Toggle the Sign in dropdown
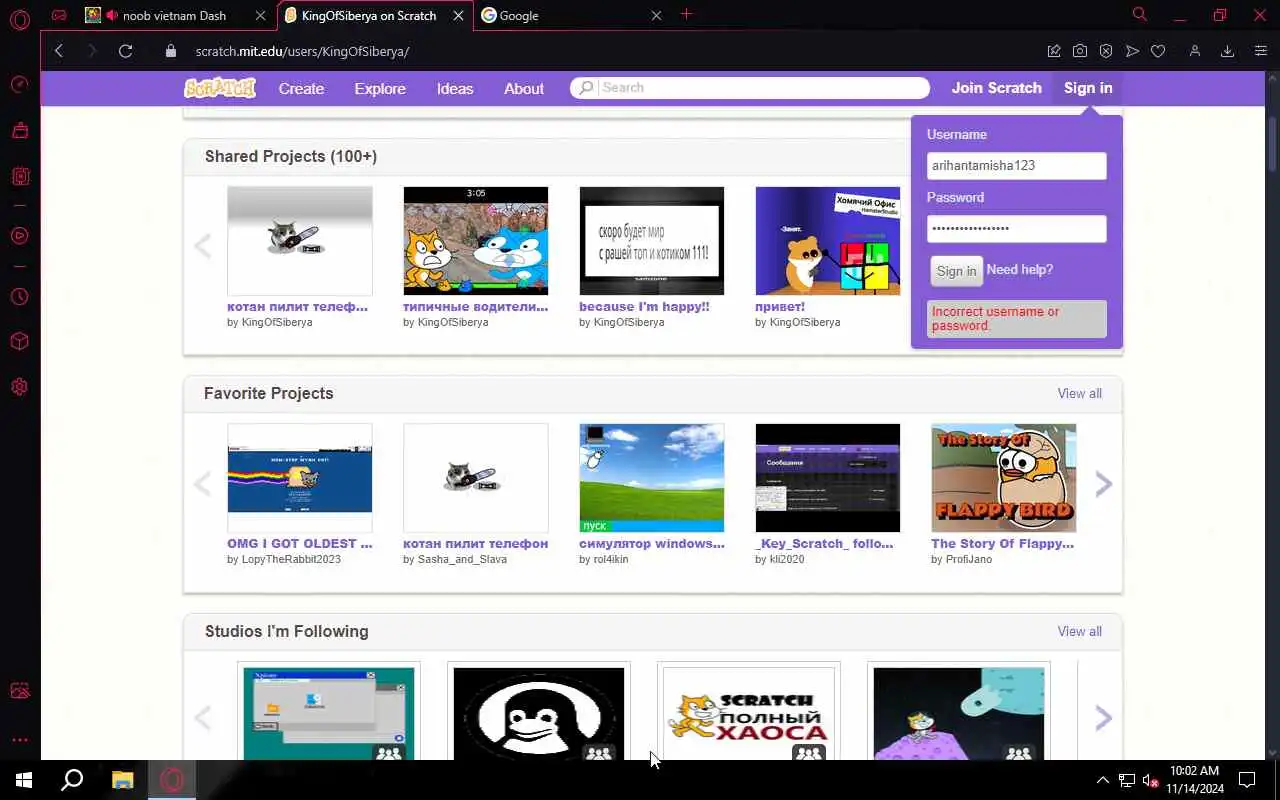 click(1088, 88)
